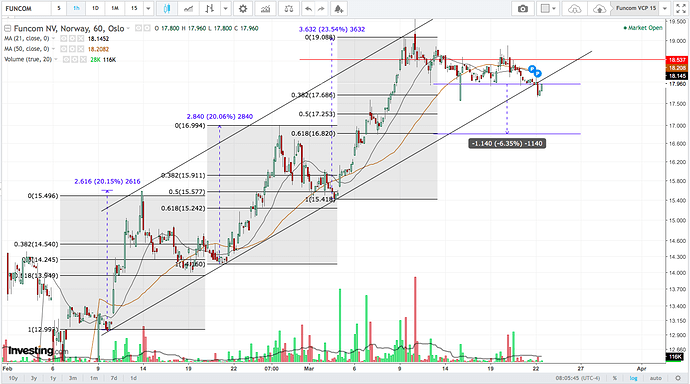
Task: Open the compare symbols scales icon
Action: (x=289, y=8)
